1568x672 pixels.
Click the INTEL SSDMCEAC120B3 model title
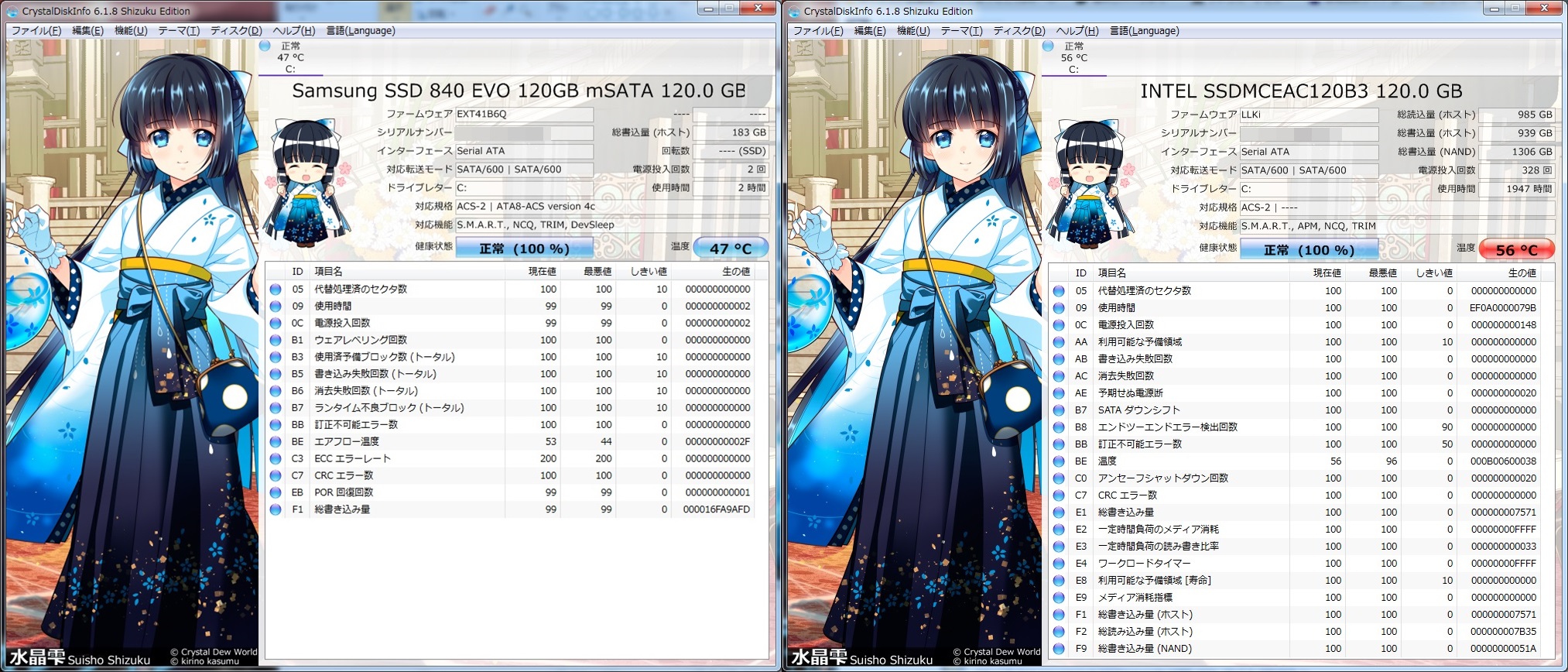pyautogui.click(x=1301, y=91)
